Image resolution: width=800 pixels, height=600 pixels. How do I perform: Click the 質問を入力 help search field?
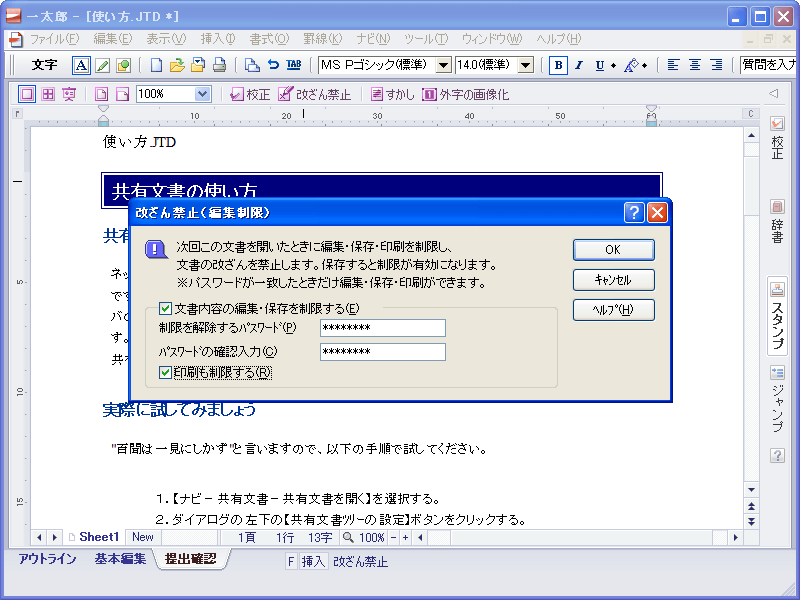pyautogui.click(x=768, y=65)
